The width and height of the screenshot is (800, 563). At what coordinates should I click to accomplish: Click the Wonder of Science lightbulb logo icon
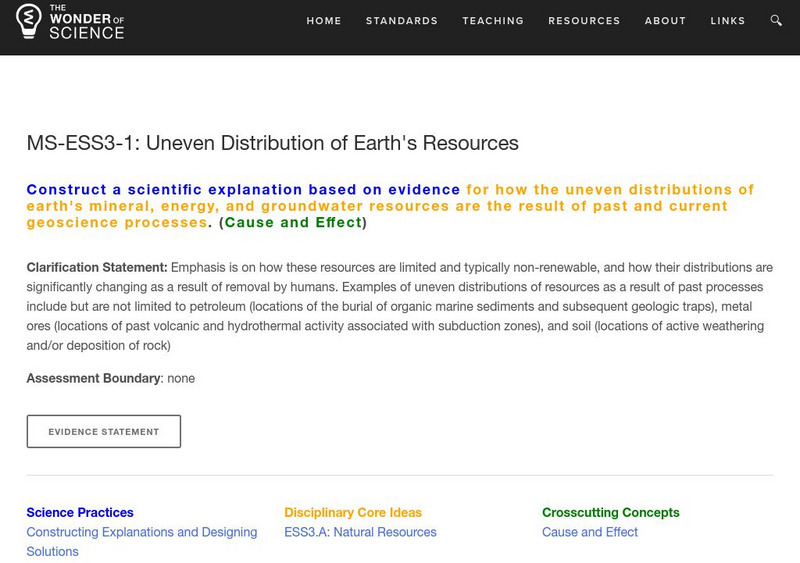[29, 20]
